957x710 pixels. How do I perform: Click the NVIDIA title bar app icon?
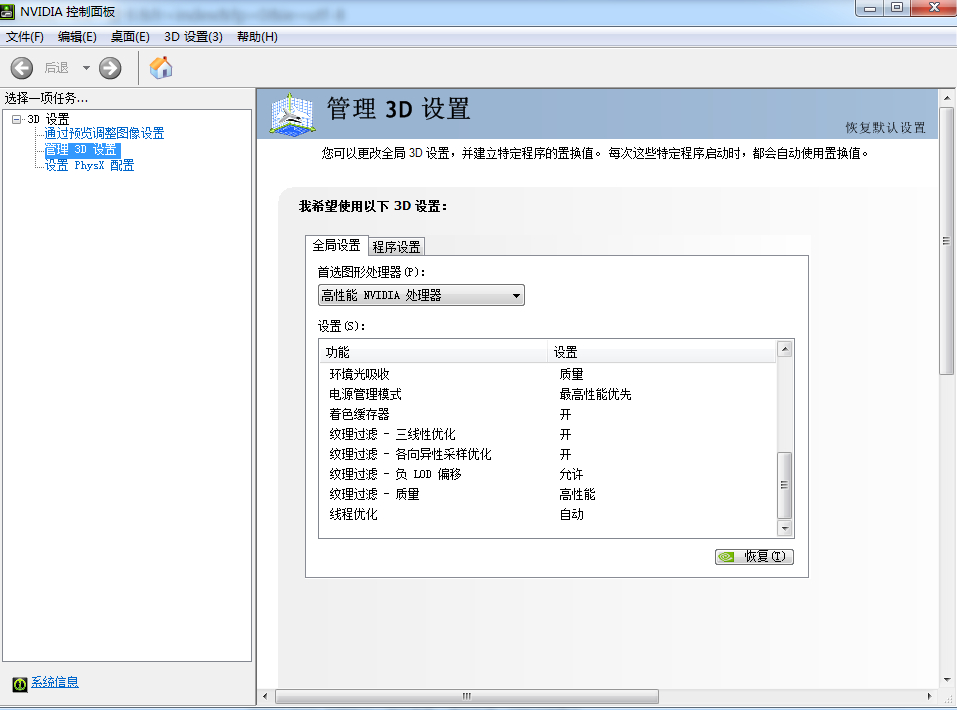[x=7, y=11]
